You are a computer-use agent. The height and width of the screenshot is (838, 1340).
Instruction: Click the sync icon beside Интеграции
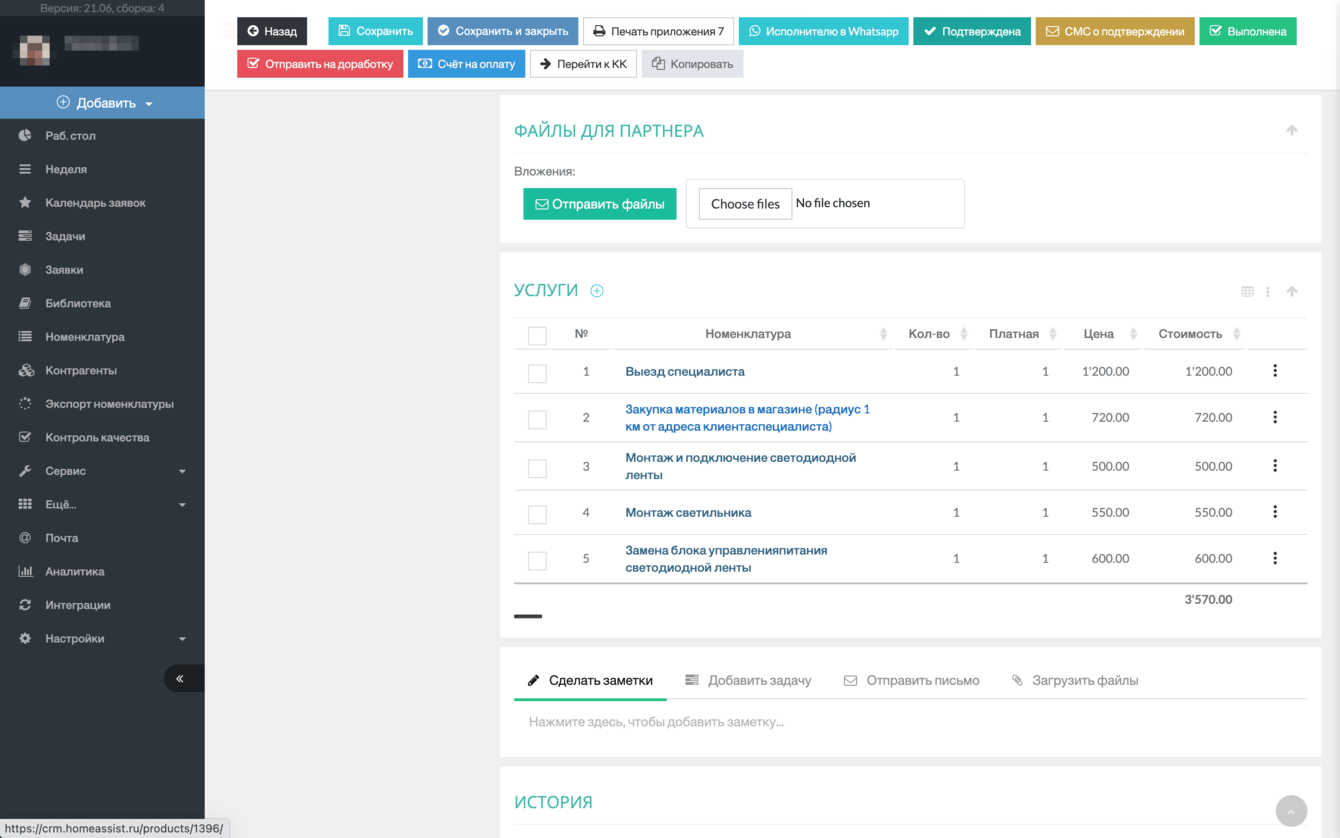25,605
